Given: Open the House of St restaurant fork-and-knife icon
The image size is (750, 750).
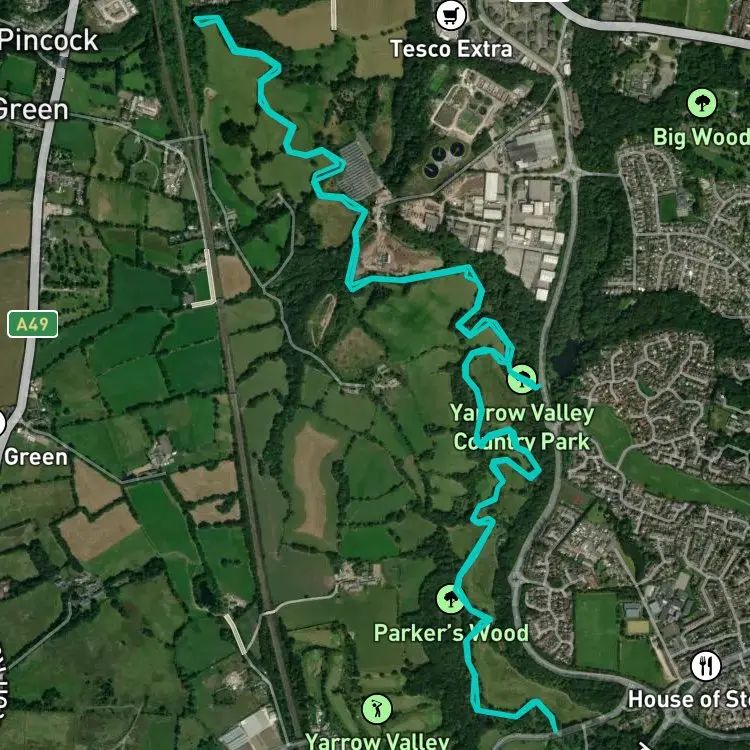Looking at the screenshot, I should click(706, 665).
